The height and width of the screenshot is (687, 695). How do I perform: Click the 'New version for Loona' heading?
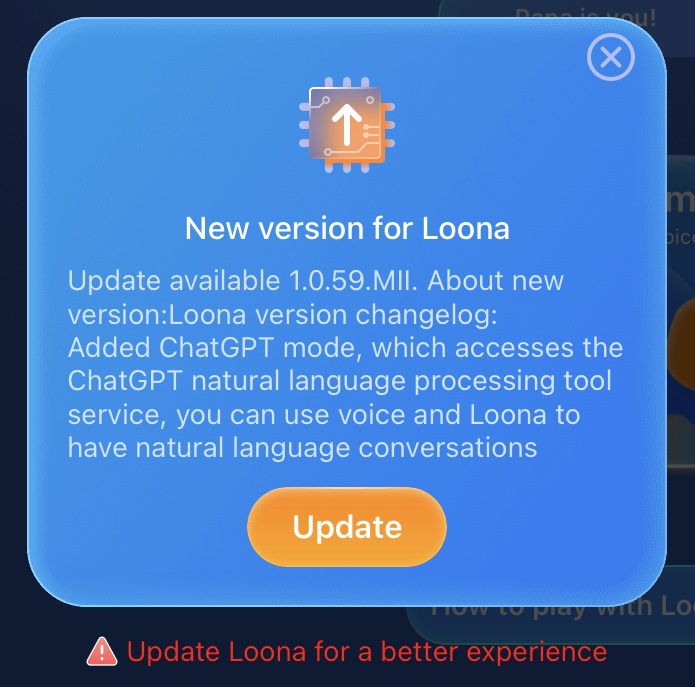click(347, 228)
